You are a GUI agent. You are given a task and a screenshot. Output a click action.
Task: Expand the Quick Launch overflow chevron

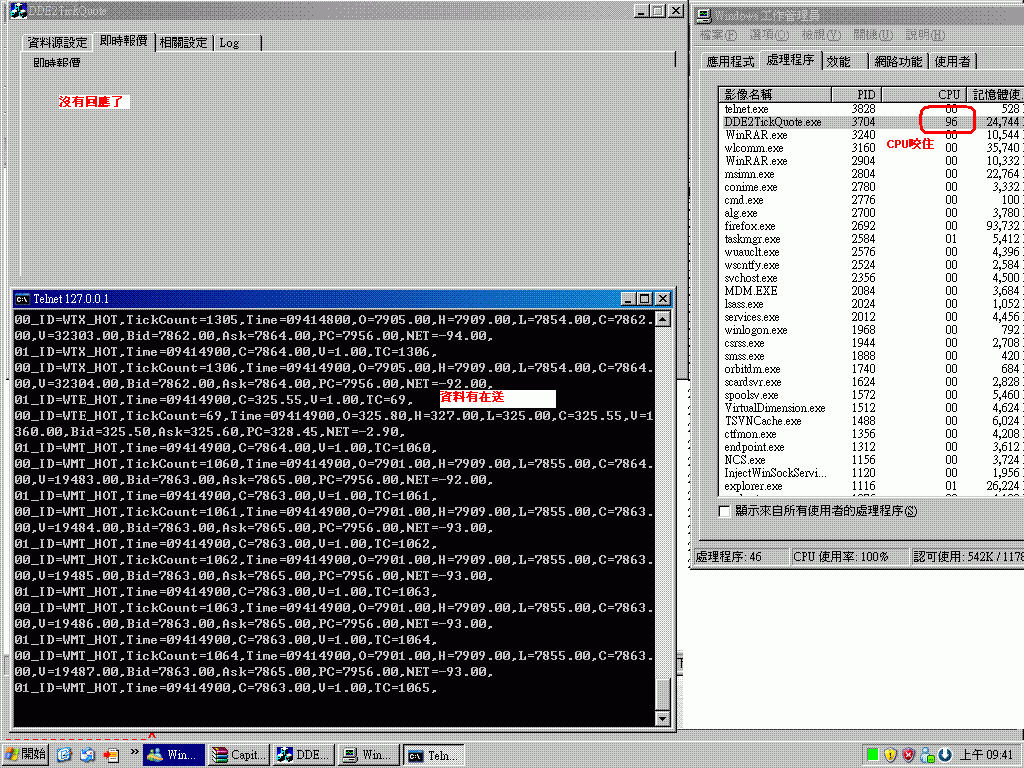(x=134, y=752)
